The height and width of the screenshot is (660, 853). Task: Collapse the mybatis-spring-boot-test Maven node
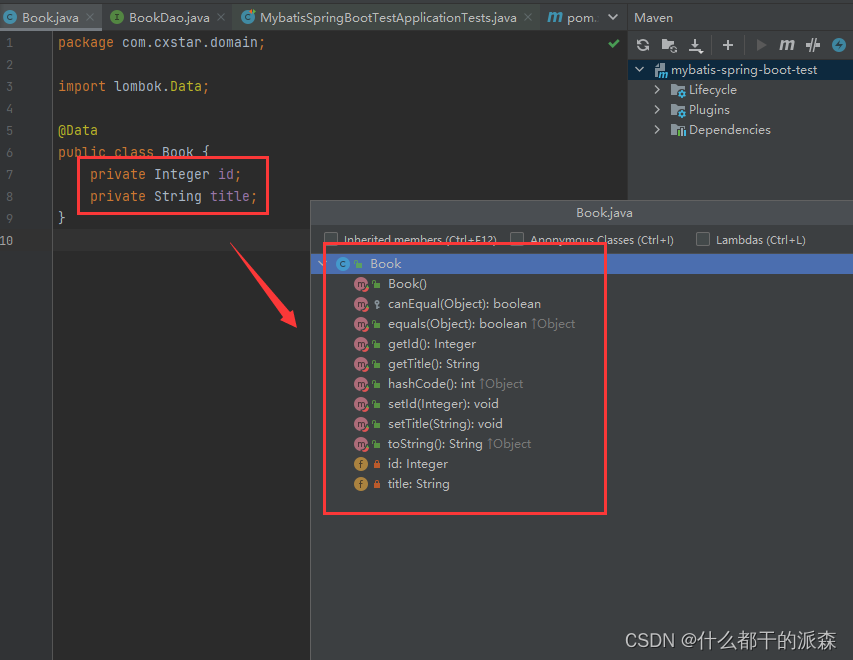tap(640, 70)
